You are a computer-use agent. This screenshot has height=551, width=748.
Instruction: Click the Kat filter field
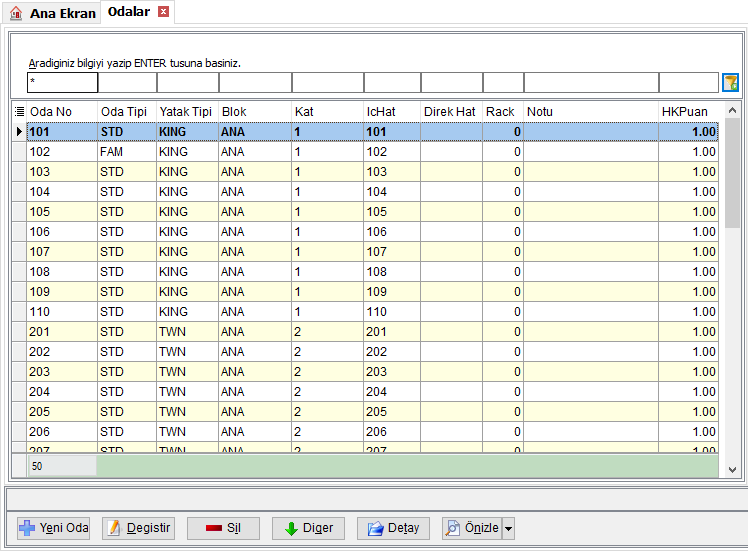point(328,83)
